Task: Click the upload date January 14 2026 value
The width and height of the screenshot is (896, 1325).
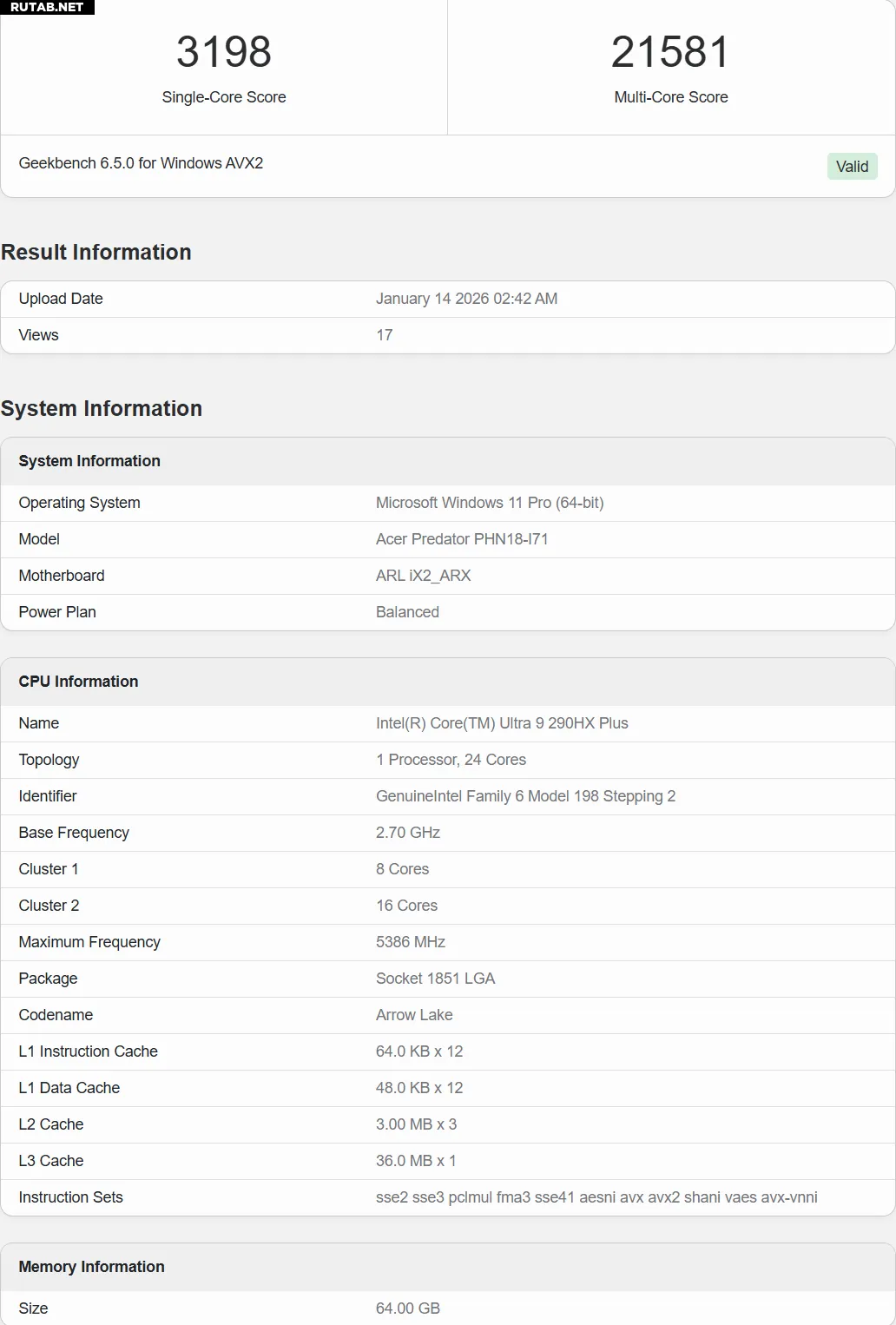Action: click(x=466, y=299)
